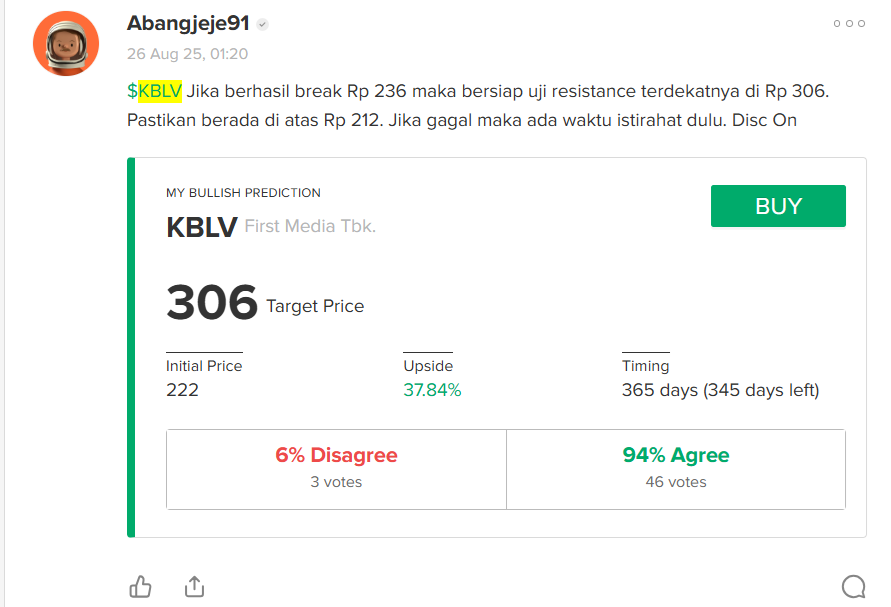This screenshot has width=891, height=607.
Task: Click the $KBLV ticker tag
Action: [155, 91]
